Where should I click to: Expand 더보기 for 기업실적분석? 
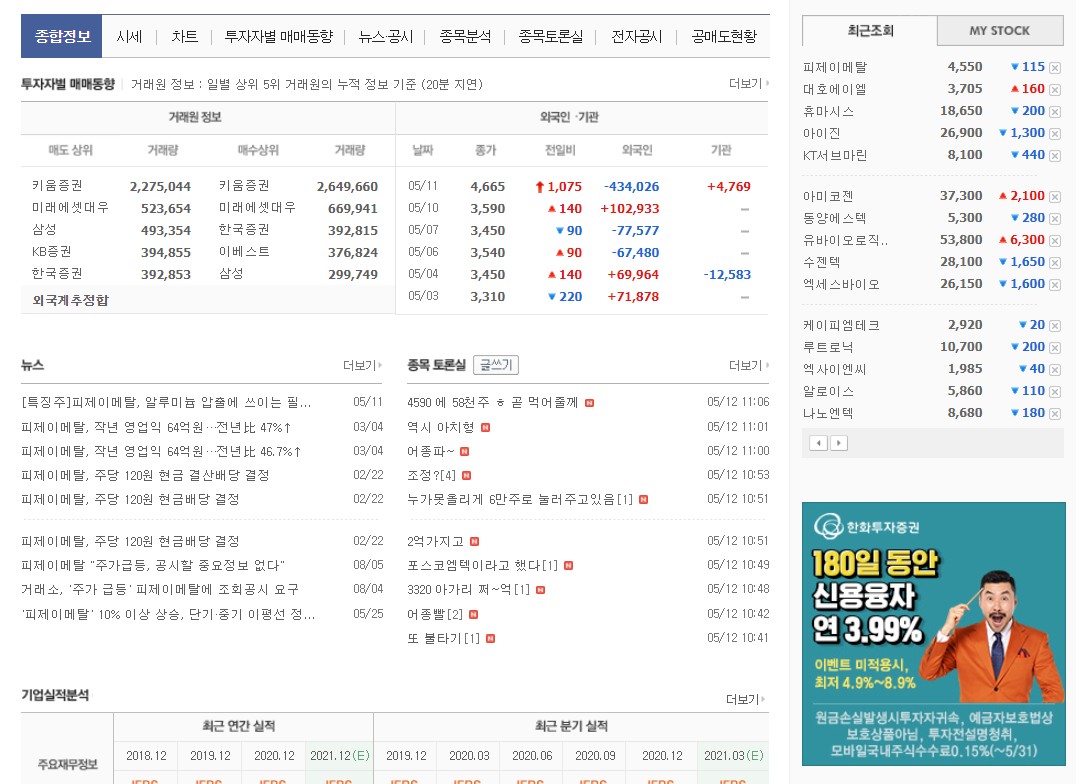click(x=745, y=699)
